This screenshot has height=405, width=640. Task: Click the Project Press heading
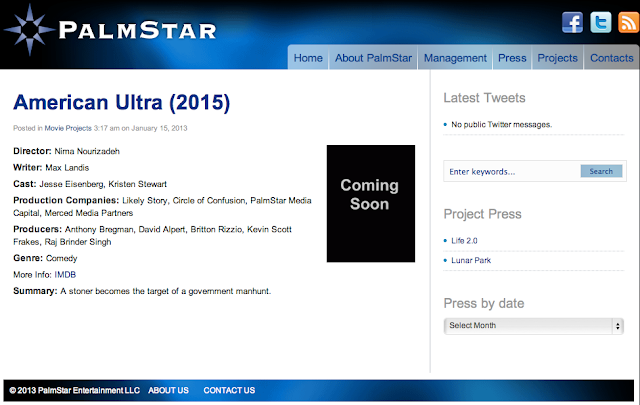482,214
